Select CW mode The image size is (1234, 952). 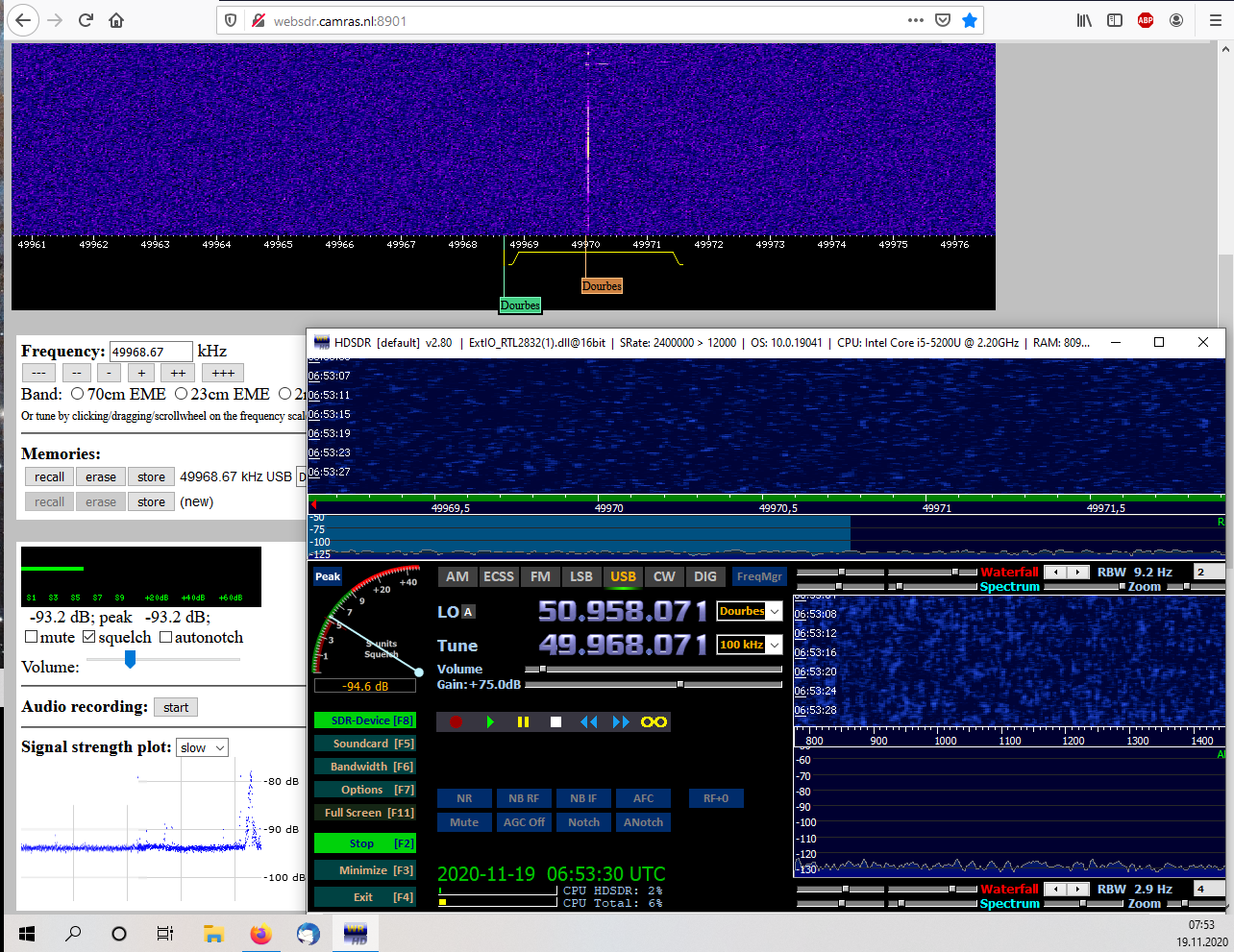click(664, 576)
